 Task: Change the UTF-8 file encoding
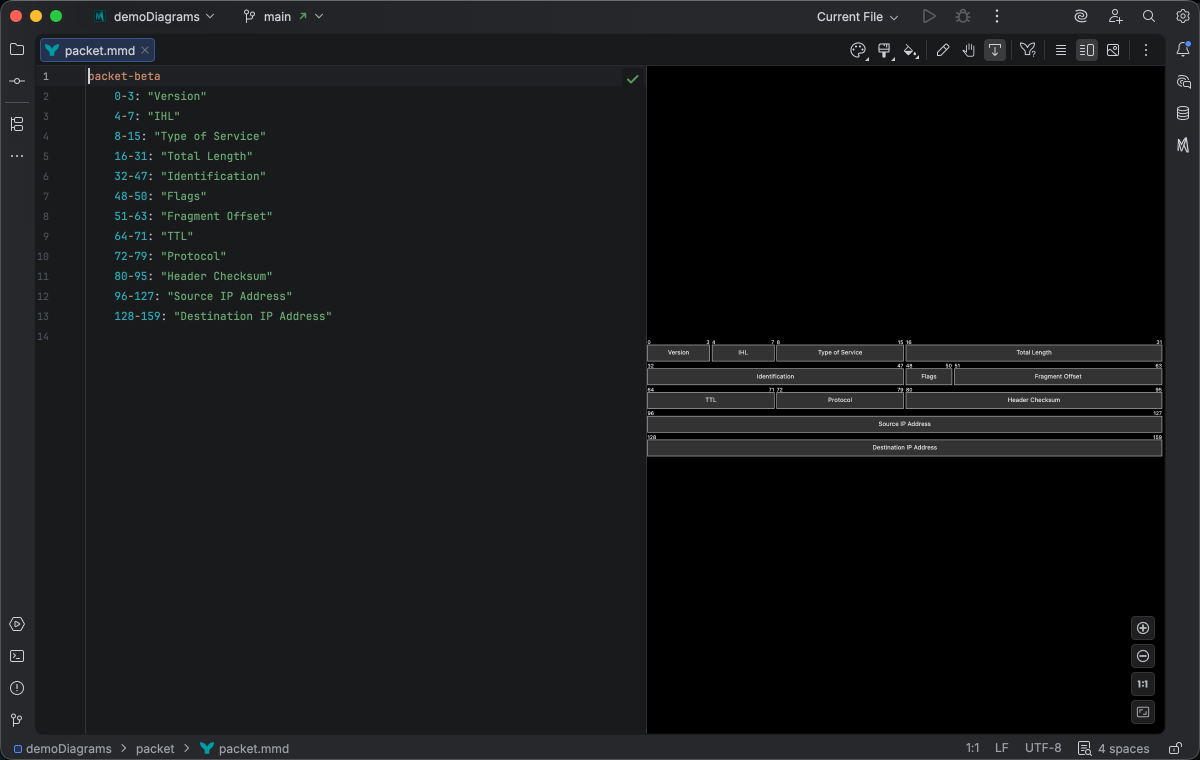click(1043, 748)
